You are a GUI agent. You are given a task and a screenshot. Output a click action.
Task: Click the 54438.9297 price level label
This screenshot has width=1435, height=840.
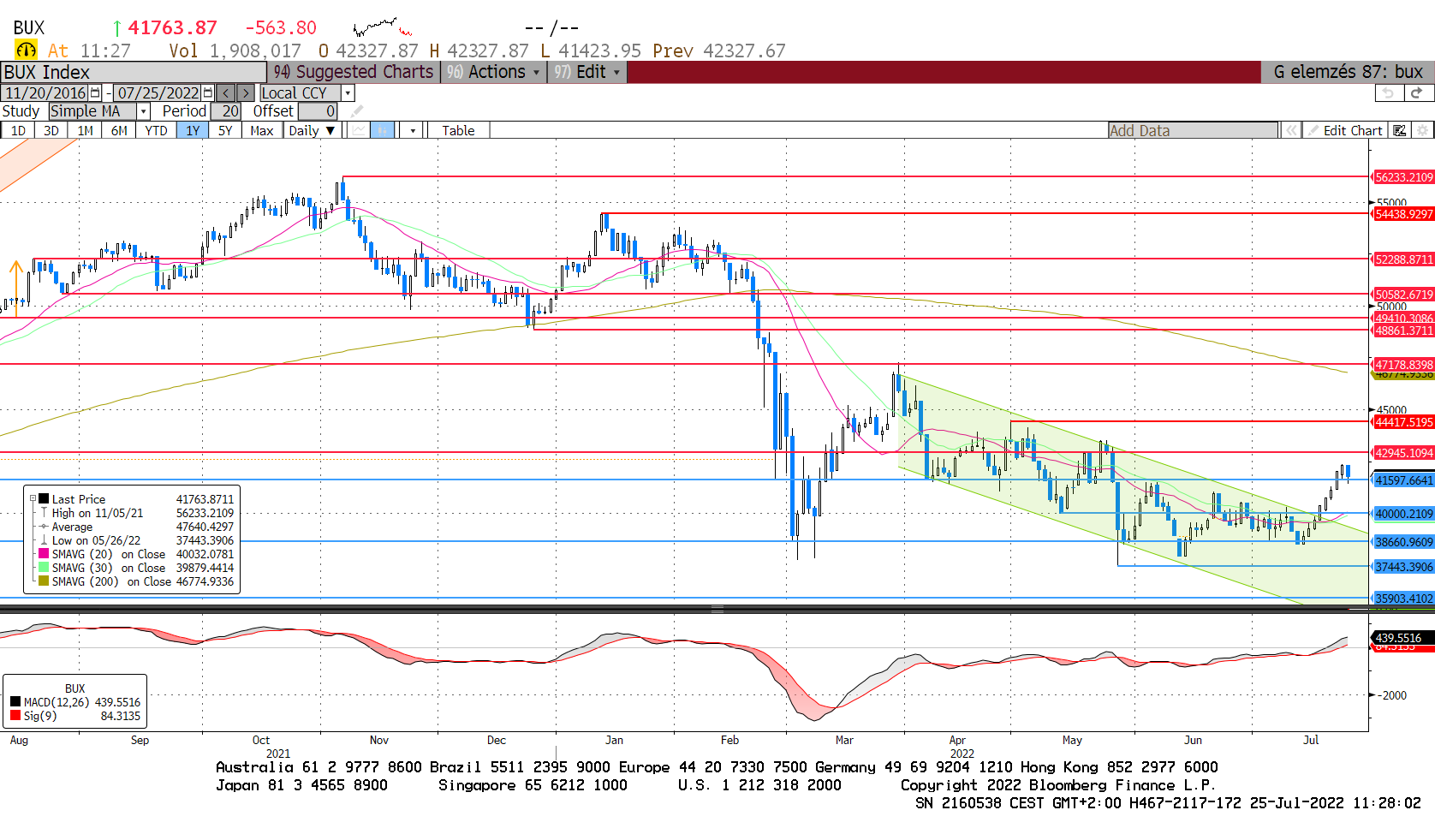pos(1403,214)
